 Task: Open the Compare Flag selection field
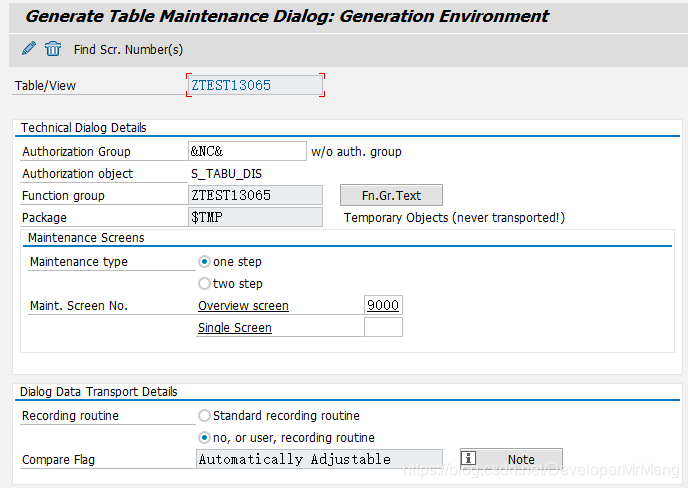319,460
